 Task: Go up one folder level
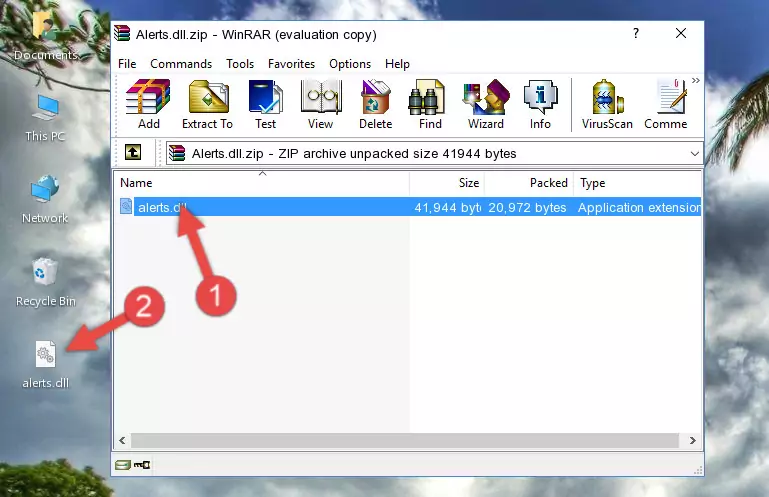[133, 153]
